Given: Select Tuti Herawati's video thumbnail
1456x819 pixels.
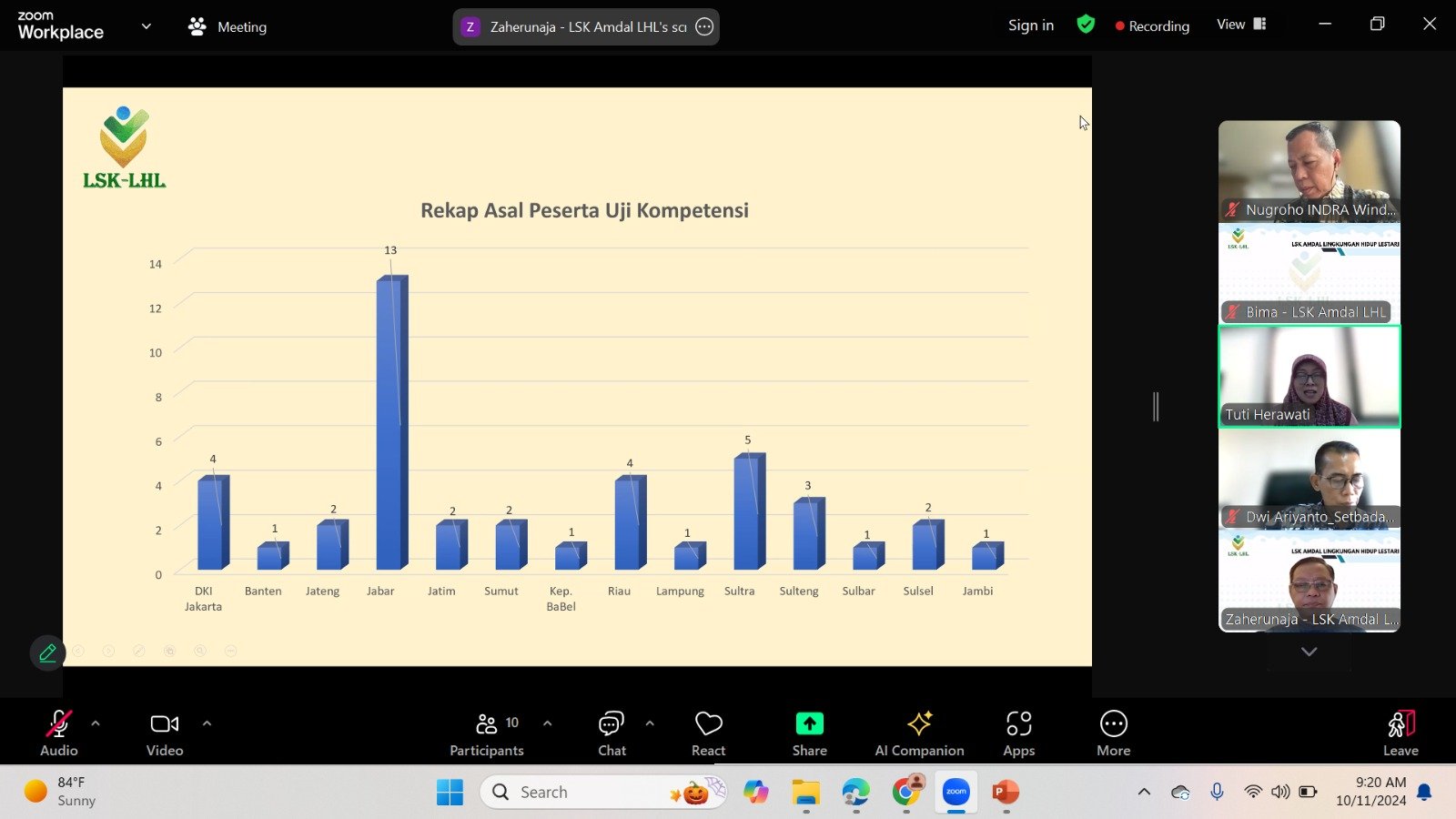Looking at the screenshot, I should [1309, 377].
